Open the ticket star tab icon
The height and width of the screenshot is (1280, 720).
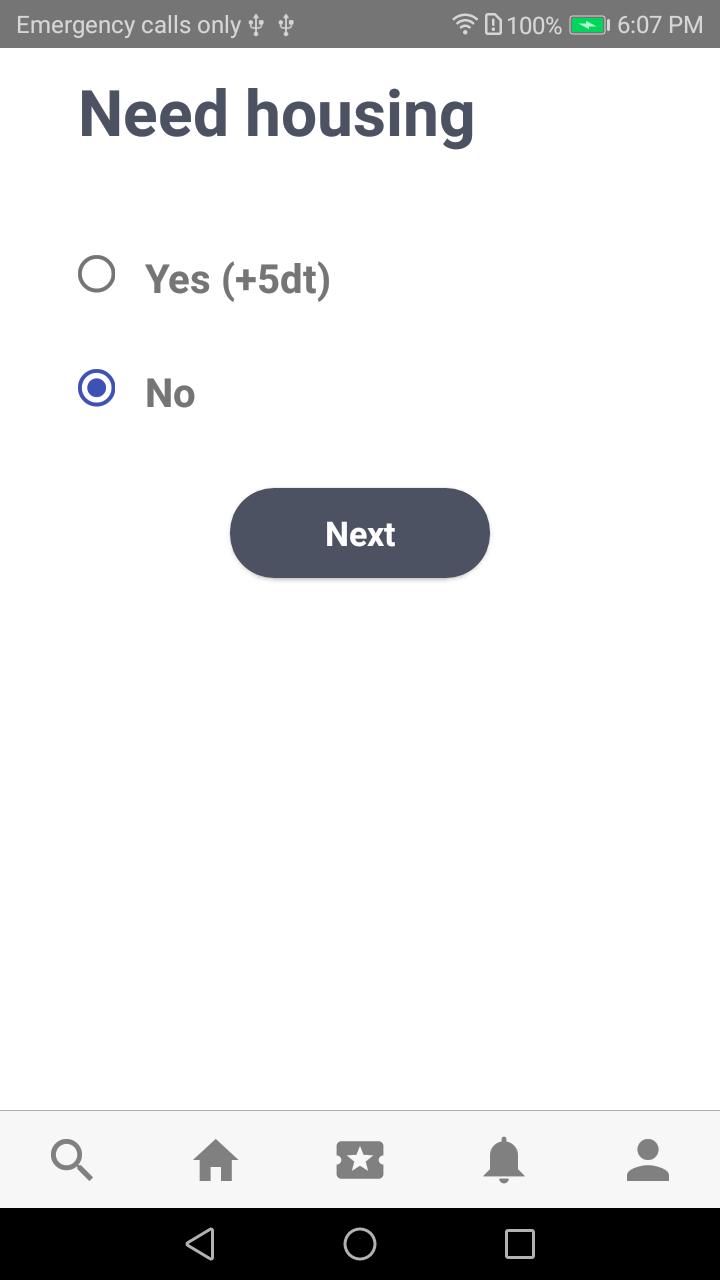tap(360, 1160)
